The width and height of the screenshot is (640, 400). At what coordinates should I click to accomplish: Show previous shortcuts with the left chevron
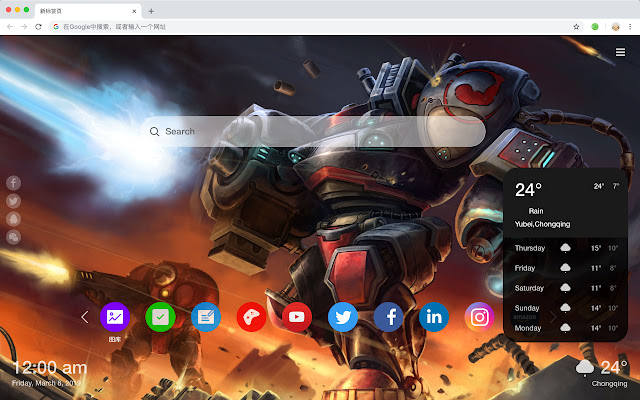tap(84, 317)
